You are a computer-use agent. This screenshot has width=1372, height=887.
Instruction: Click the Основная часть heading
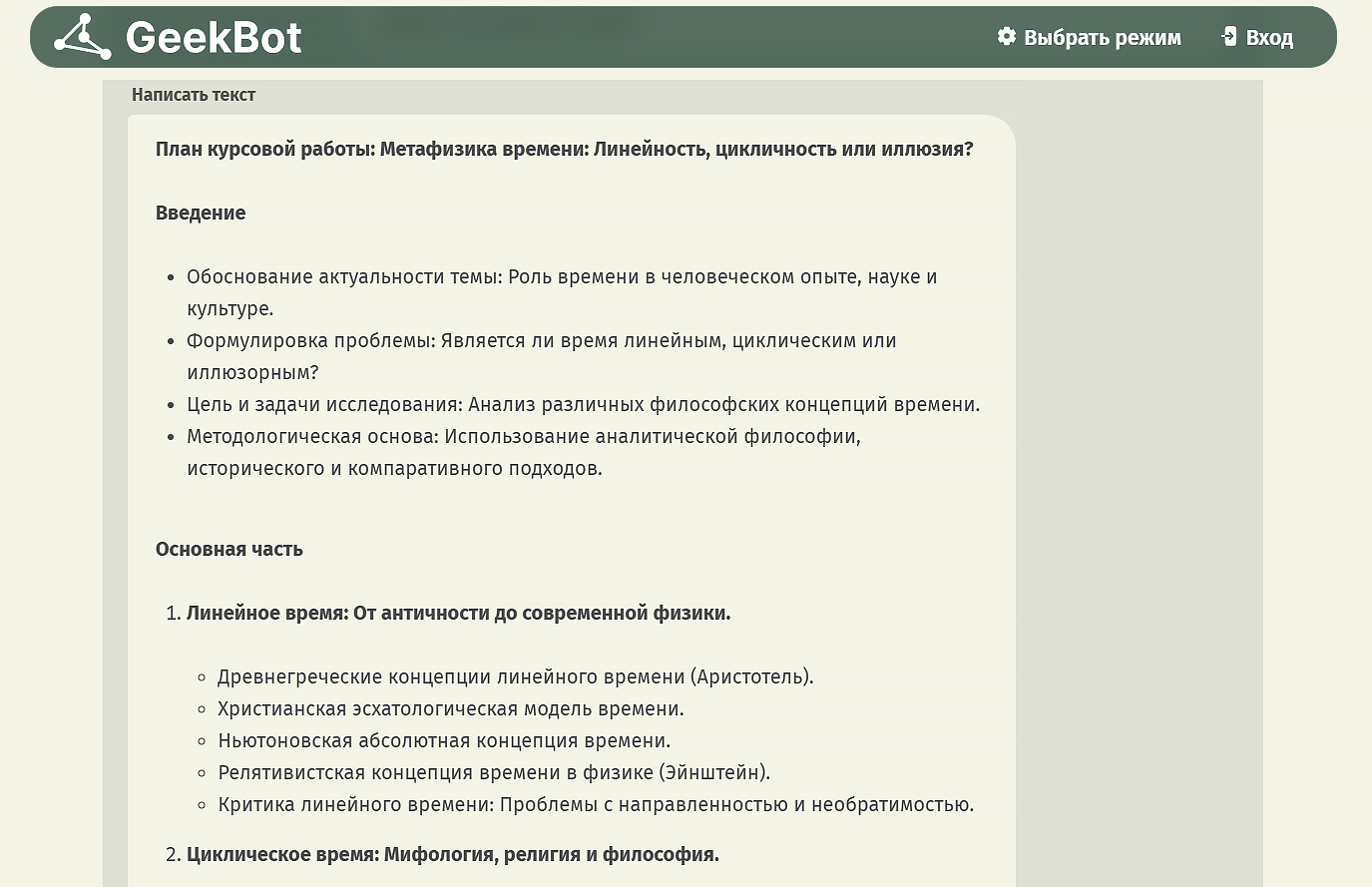[229, 550]
